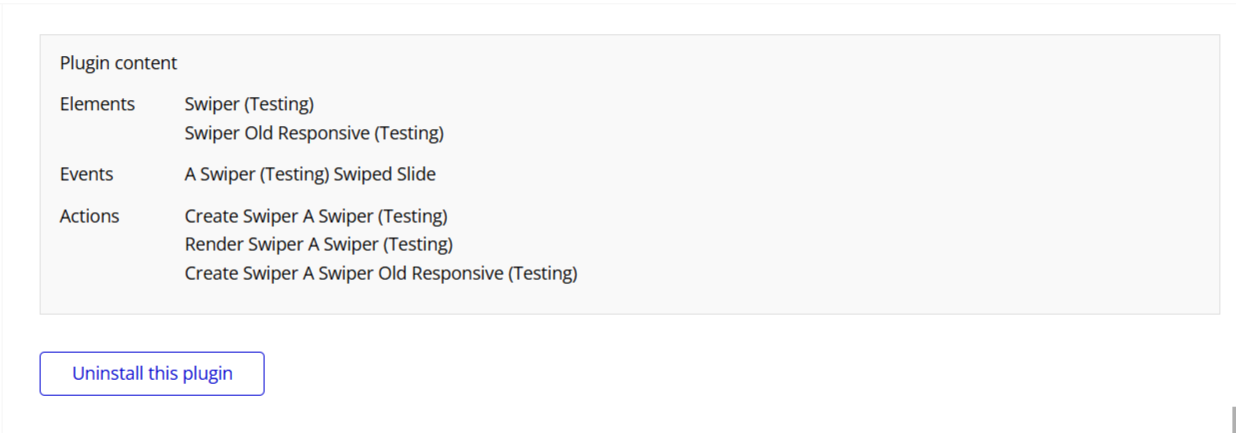
Task: Click the Uninstall this plugin button
Action: [152, 374]
